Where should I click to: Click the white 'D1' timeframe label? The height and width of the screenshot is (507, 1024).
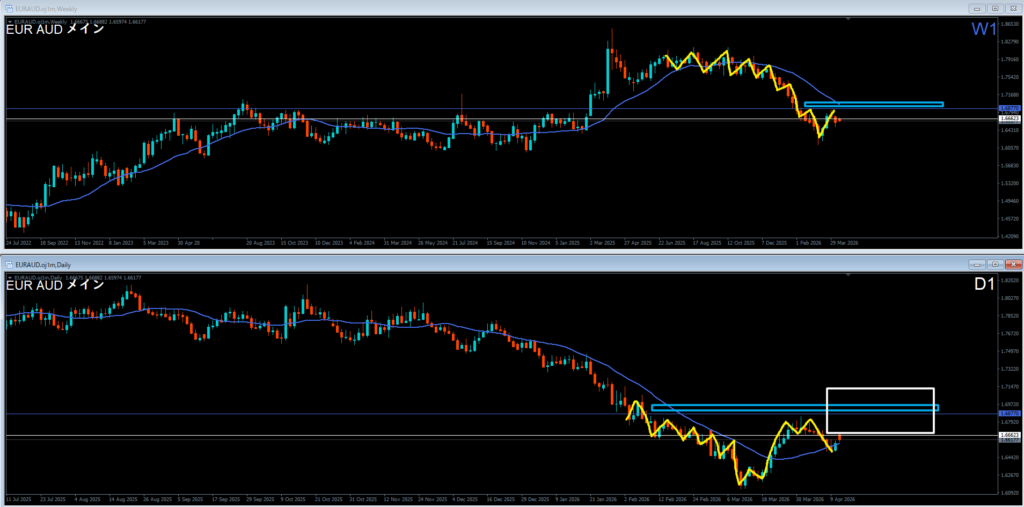pyautogui.click(x=985, y=286)
